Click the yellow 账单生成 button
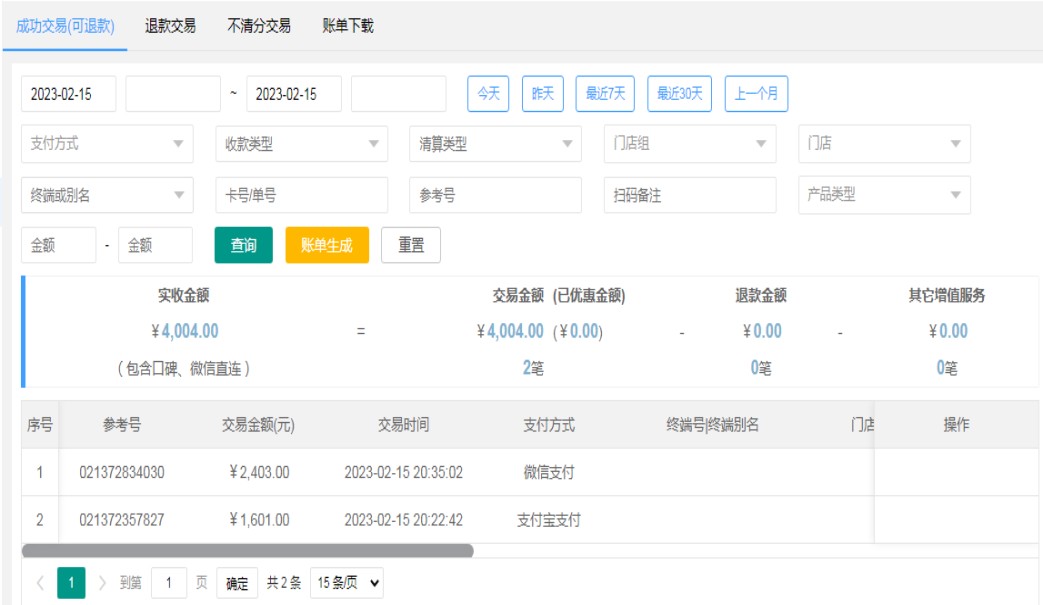Image resolution: width=1043 pixels, height=605 pixels. pyautogui.click(x=327, y=245)
